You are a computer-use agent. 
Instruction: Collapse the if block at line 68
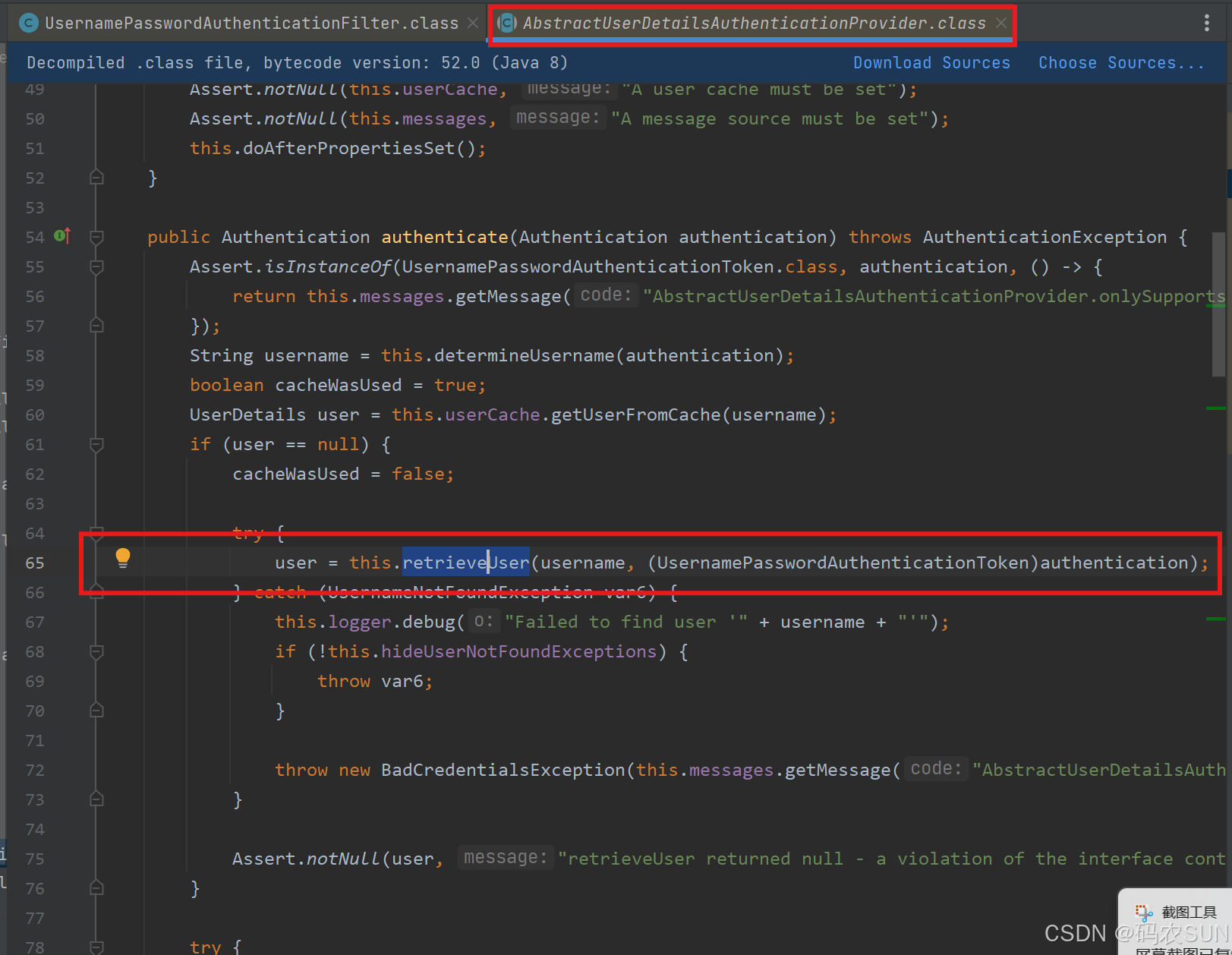coord(96,651)
